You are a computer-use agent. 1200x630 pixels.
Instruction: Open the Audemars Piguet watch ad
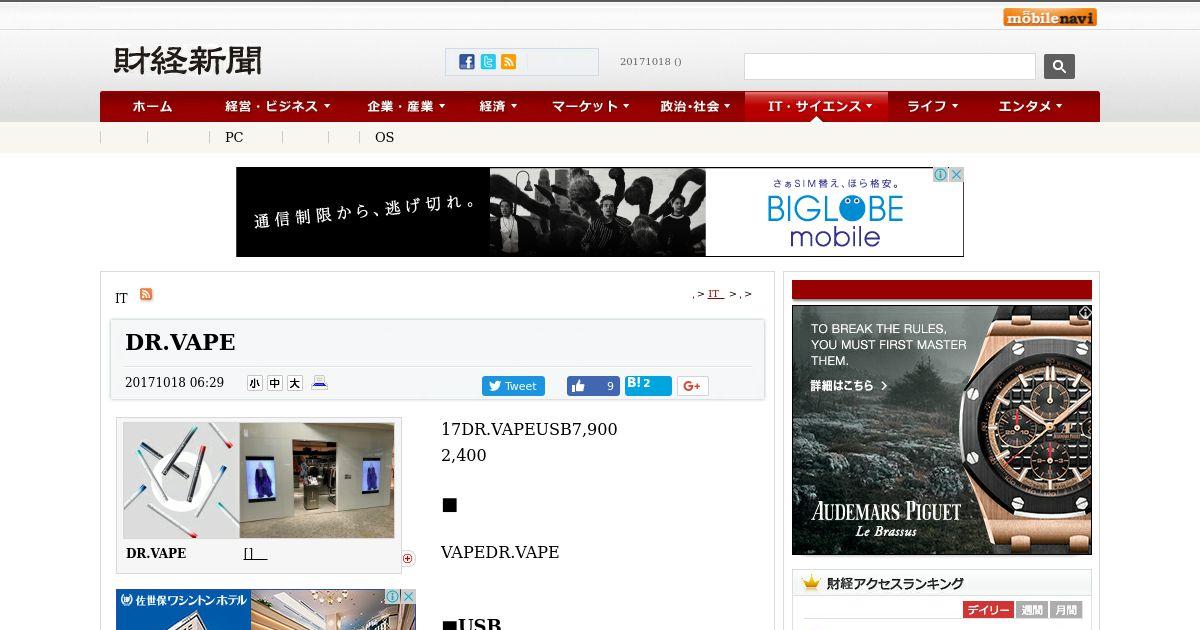pyautogui.click(x=941, y=430)
